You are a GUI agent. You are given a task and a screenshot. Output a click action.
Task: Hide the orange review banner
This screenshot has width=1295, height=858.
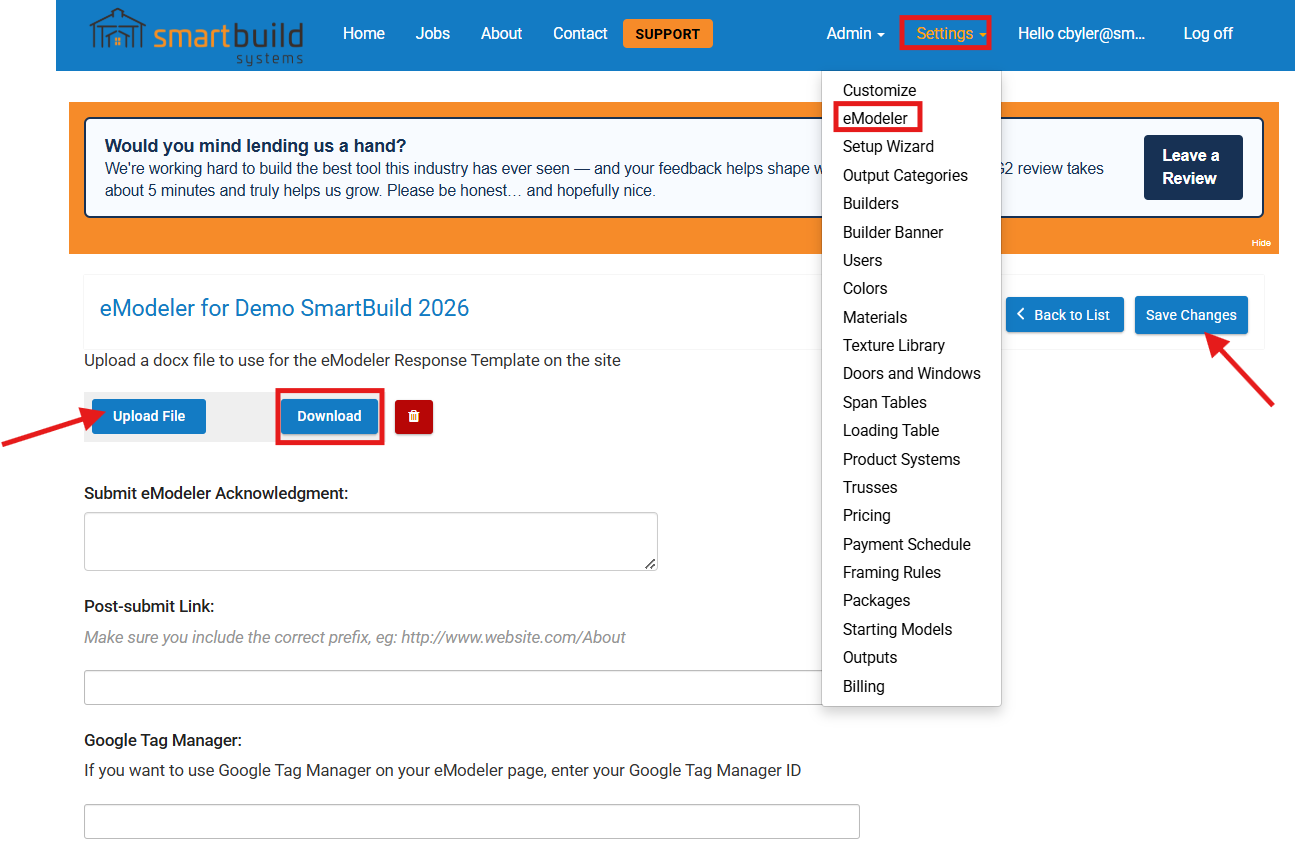pyautogui.click(x=1260, y=243)
